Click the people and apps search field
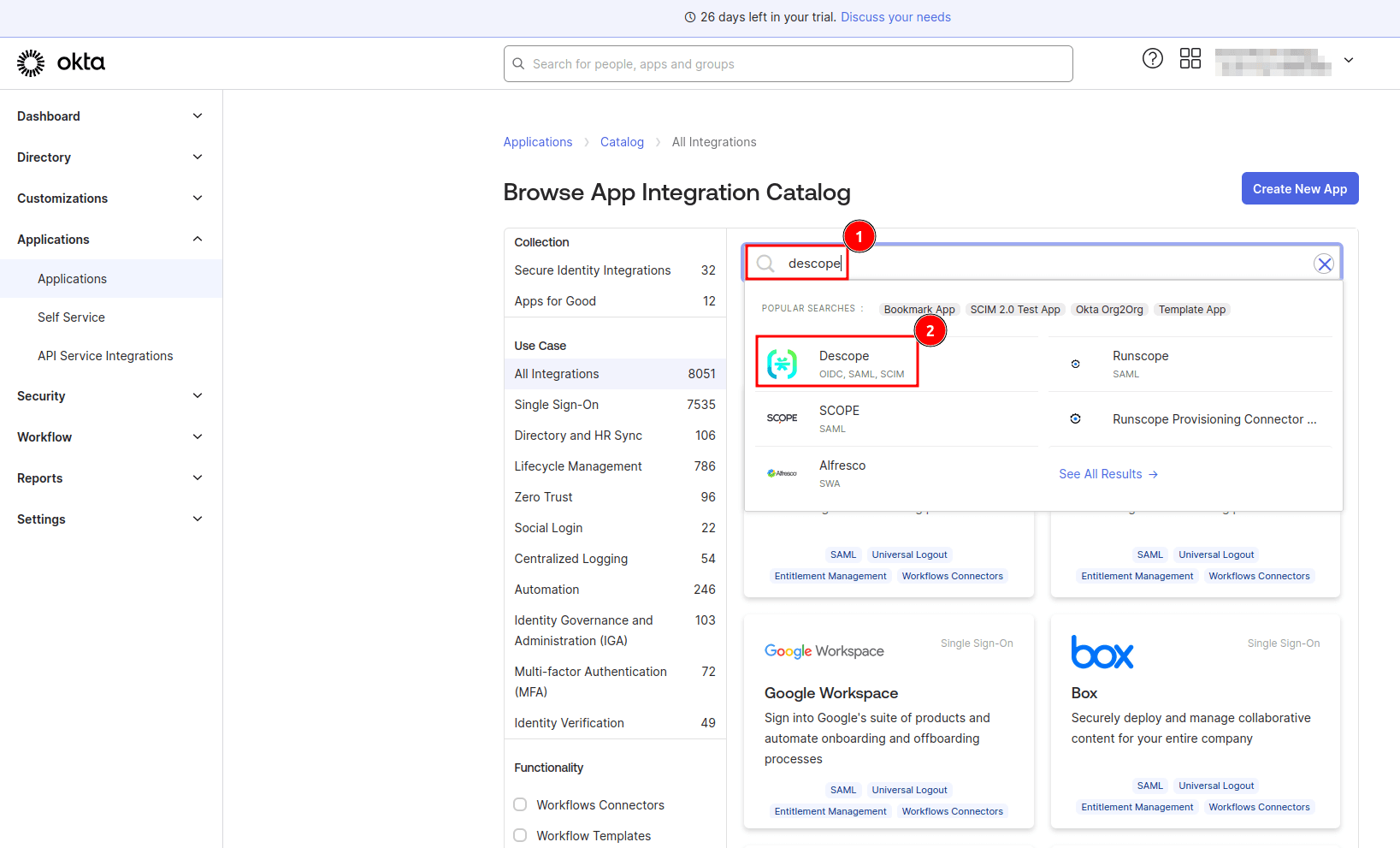1400x848 pixels. click(787, 63)
